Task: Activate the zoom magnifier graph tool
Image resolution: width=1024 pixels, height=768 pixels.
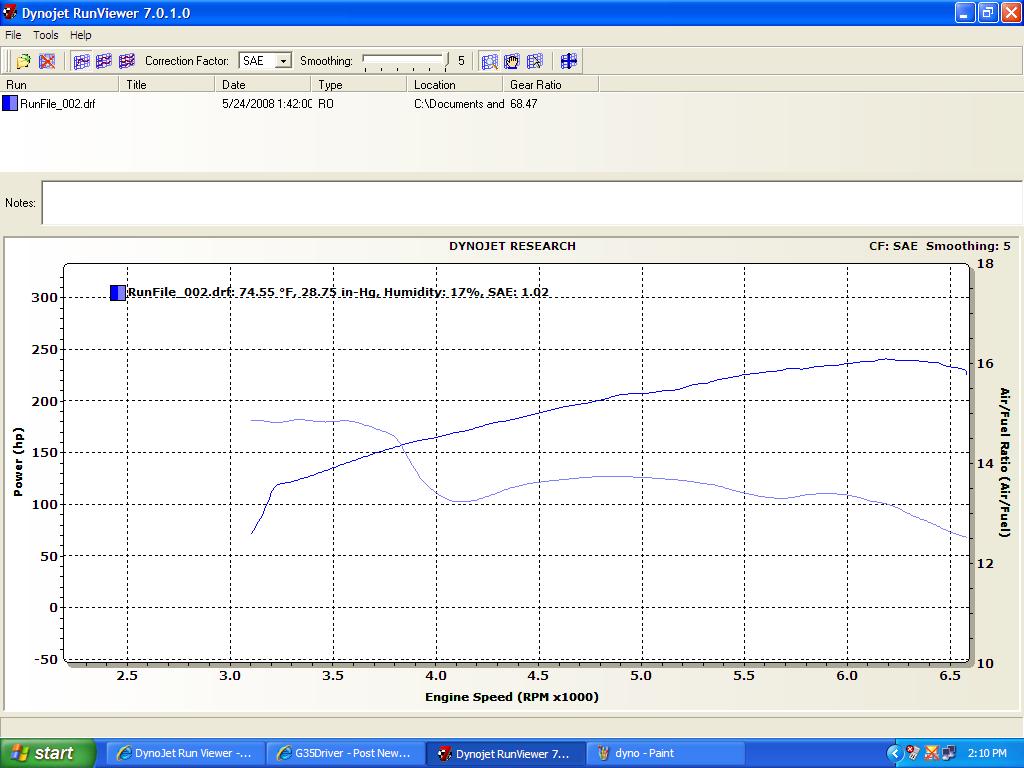Action: [x=489, y=61]
